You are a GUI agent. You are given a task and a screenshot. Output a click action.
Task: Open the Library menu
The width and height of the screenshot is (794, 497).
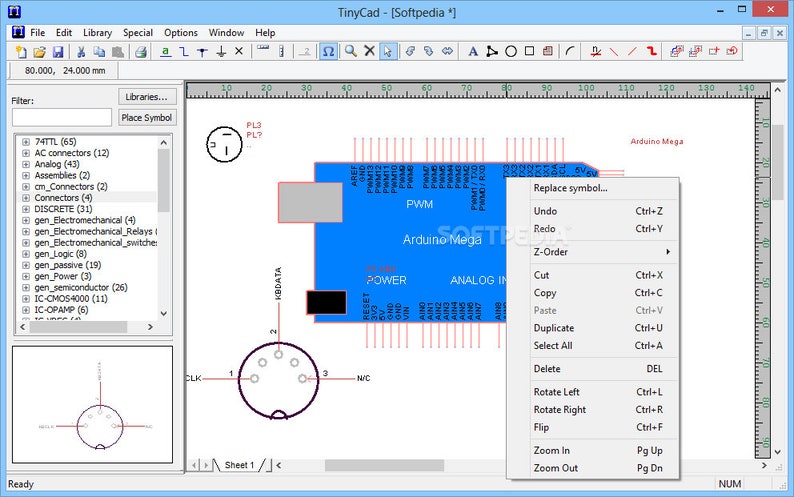click(x=97, y=32)
